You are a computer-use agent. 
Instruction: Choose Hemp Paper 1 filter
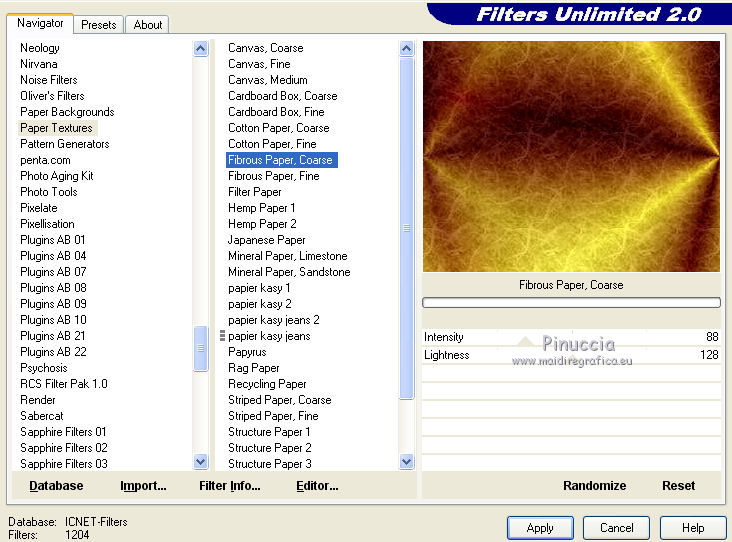261,208
